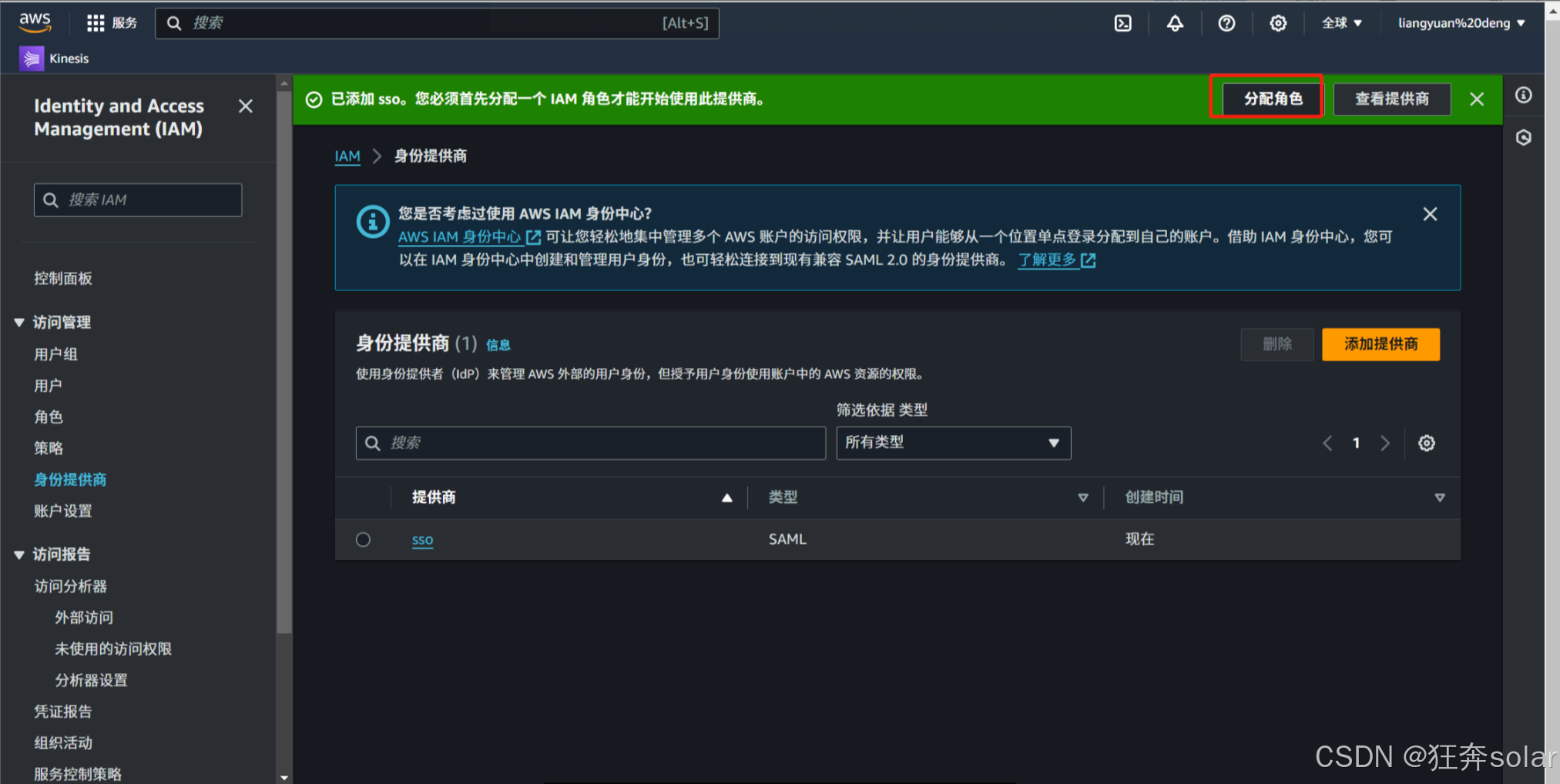The height and width of the screenshot is (784, 1560).
Task: Open 外部访问 in sidebar
Action: pyautogui.click(x=84, y=618)
